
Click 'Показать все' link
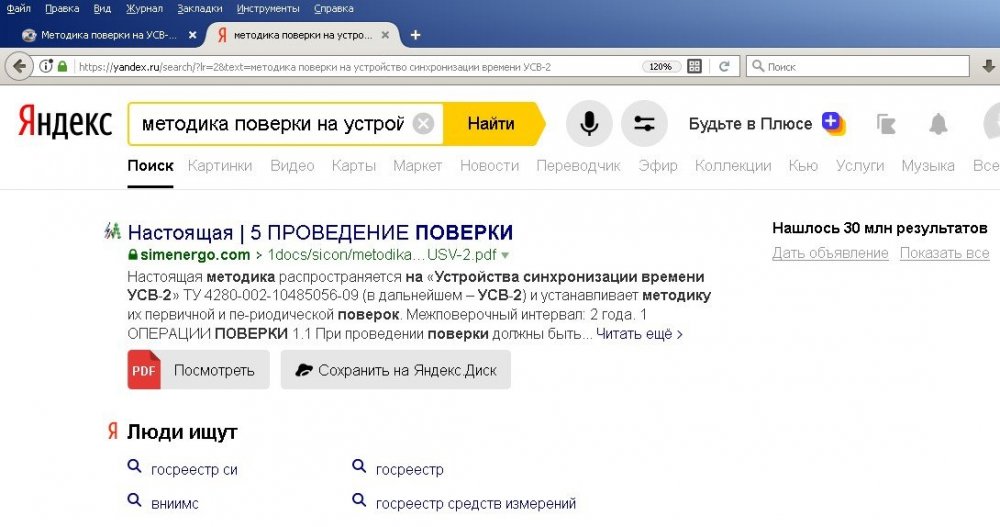(945, 253)
